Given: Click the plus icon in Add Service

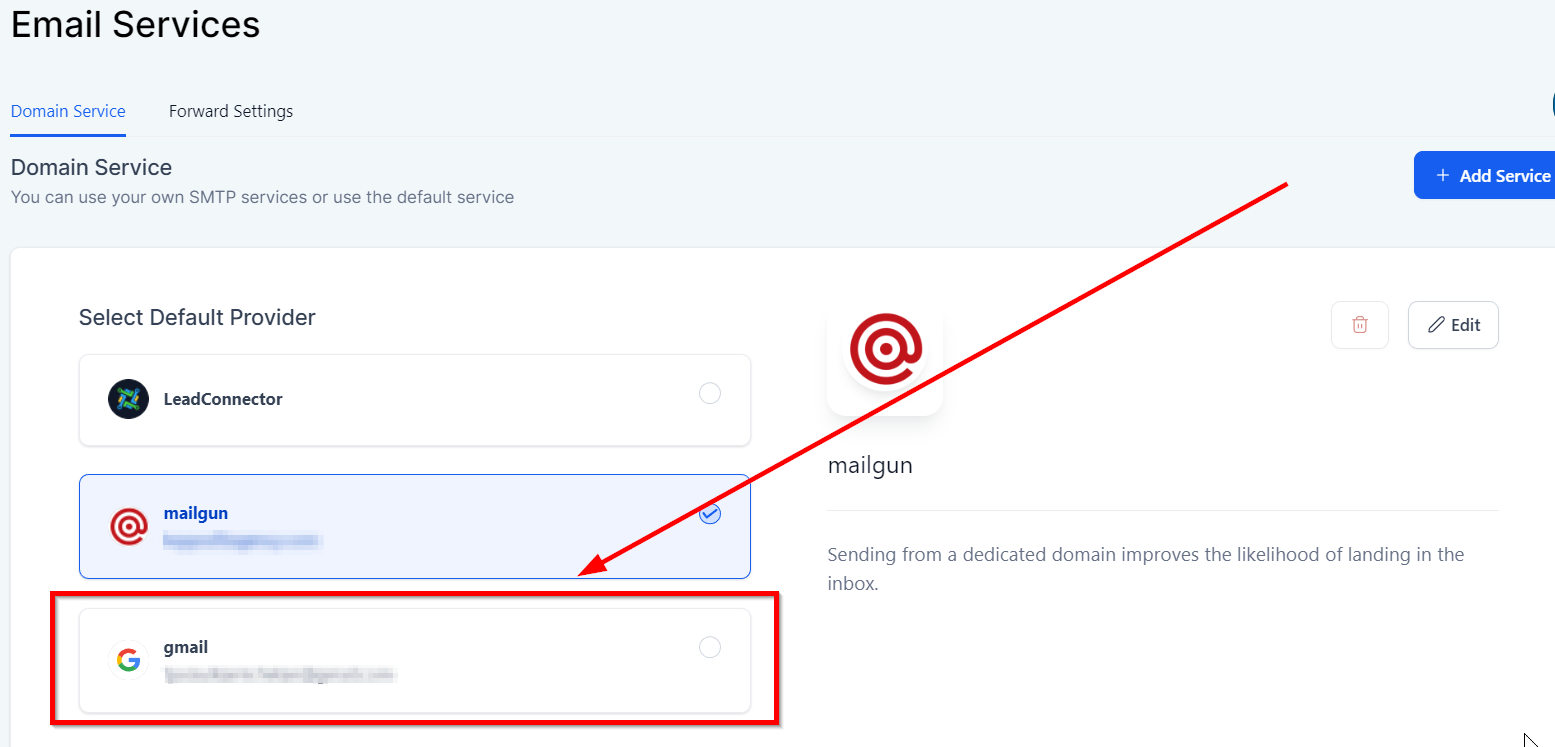Looking at the screenshot, I should 1443,175.
